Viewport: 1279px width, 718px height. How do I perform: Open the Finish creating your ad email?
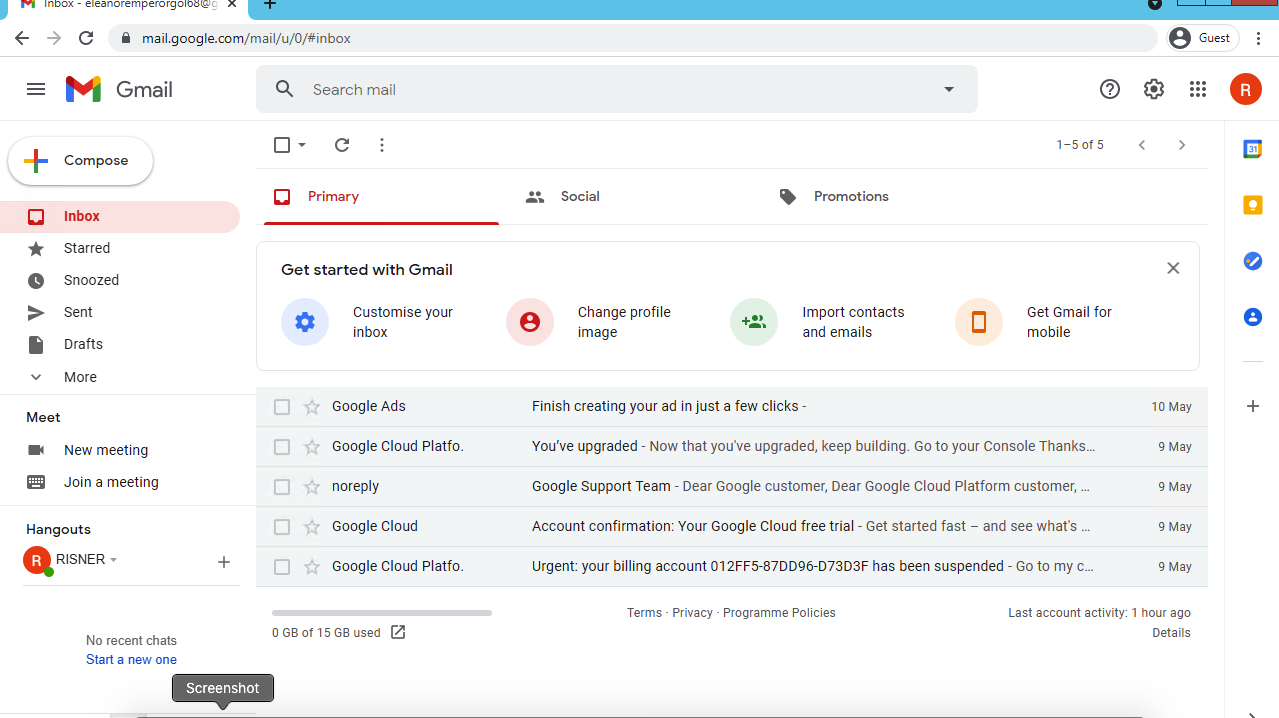pos(732,407)
